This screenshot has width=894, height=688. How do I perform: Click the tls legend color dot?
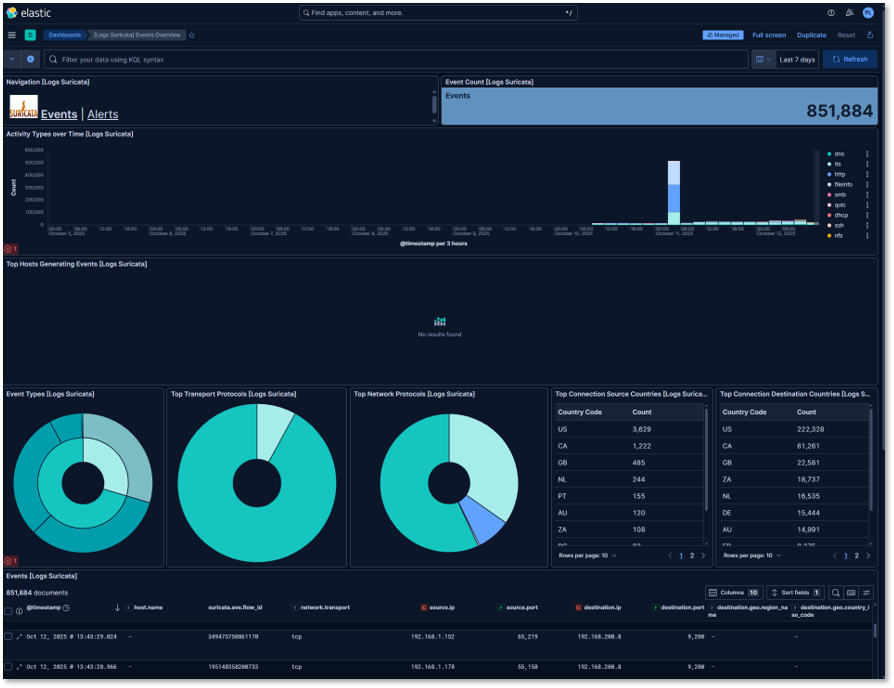[829, 164]
